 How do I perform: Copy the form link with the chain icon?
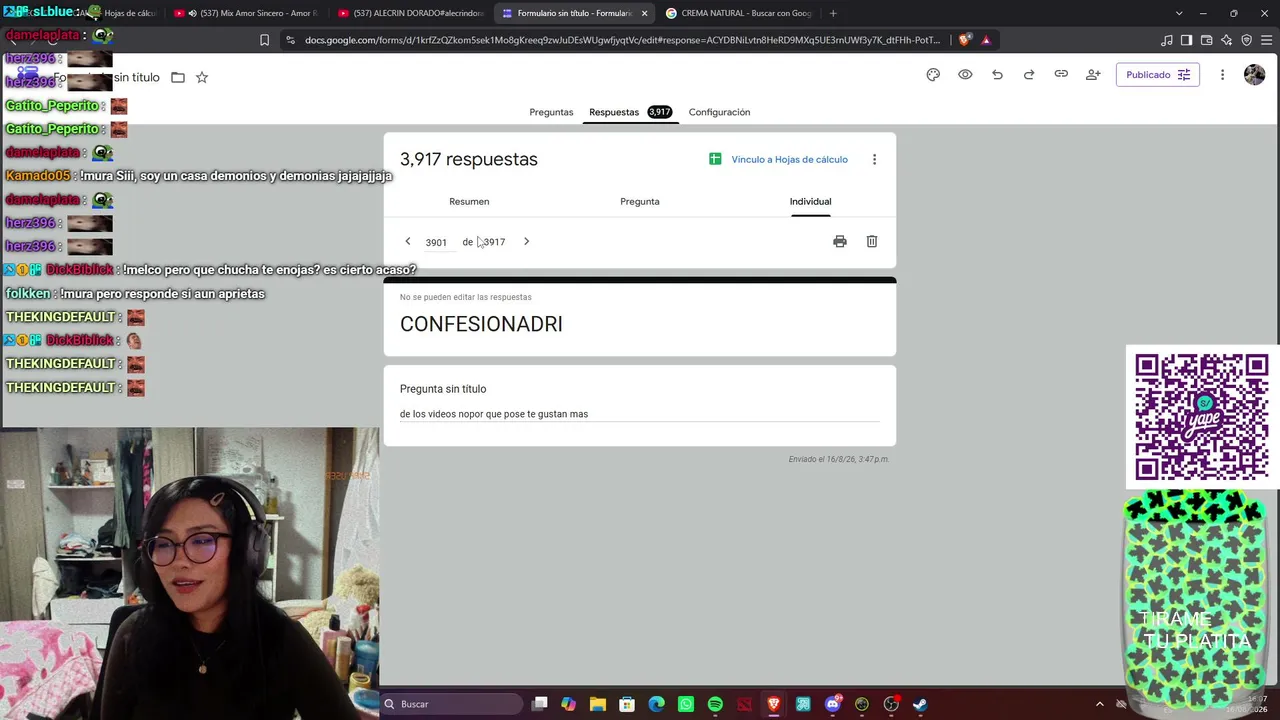(x=1061, y=75)
